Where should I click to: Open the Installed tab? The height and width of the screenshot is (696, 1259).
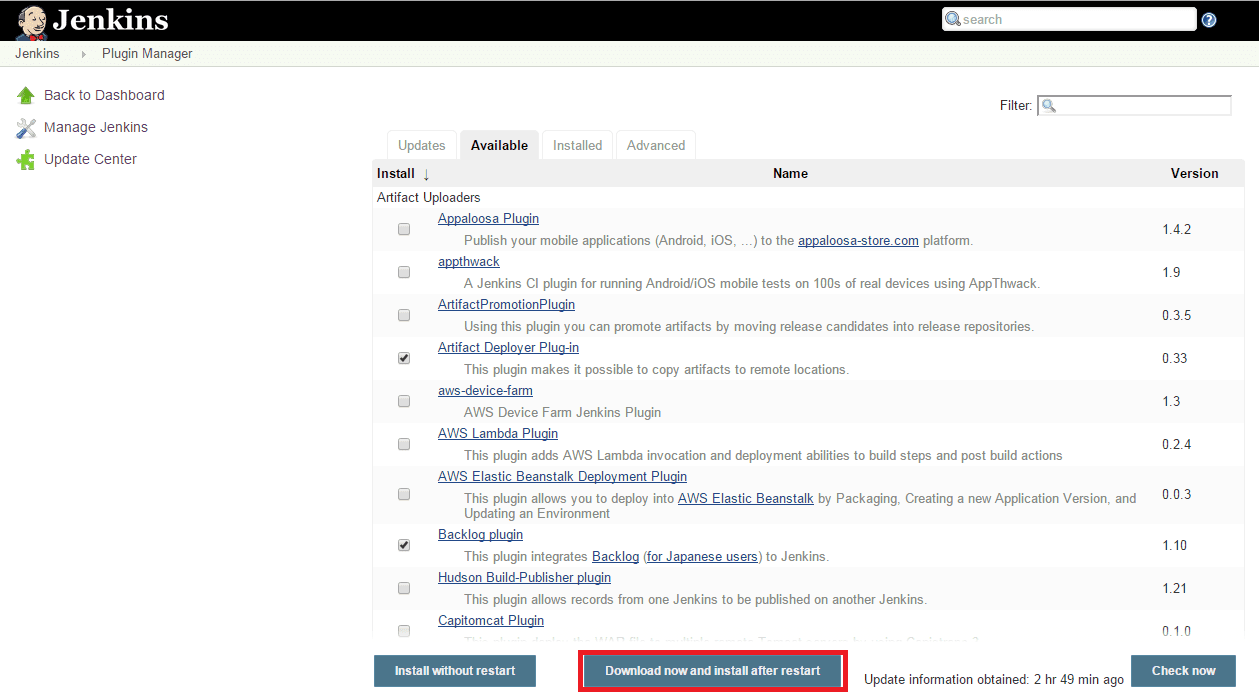pos(578,145)
